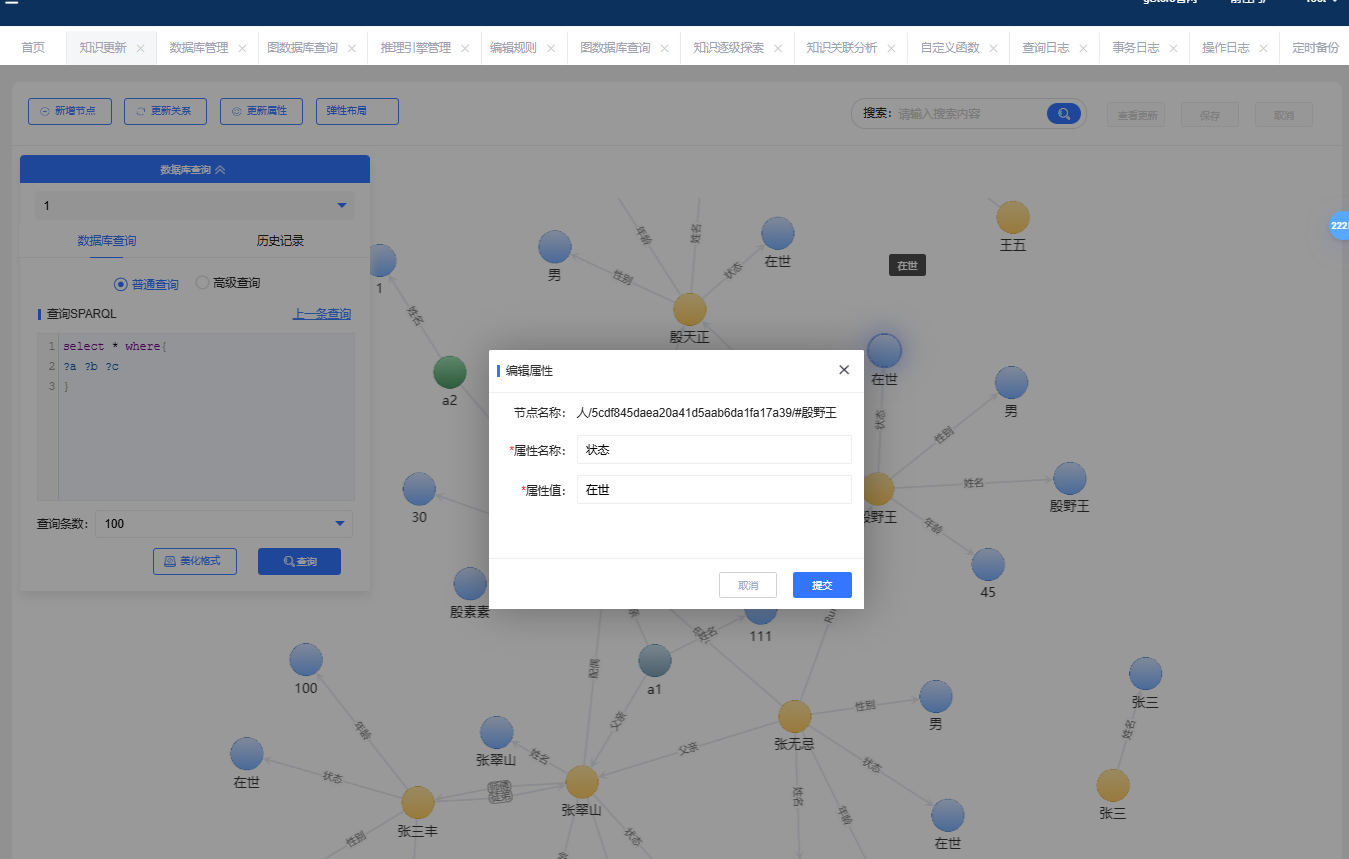Viewport: 1349px width, 859px height.
Task: Expand the 查询条数 dropdown set to 100
Action: tap(223, 524)
